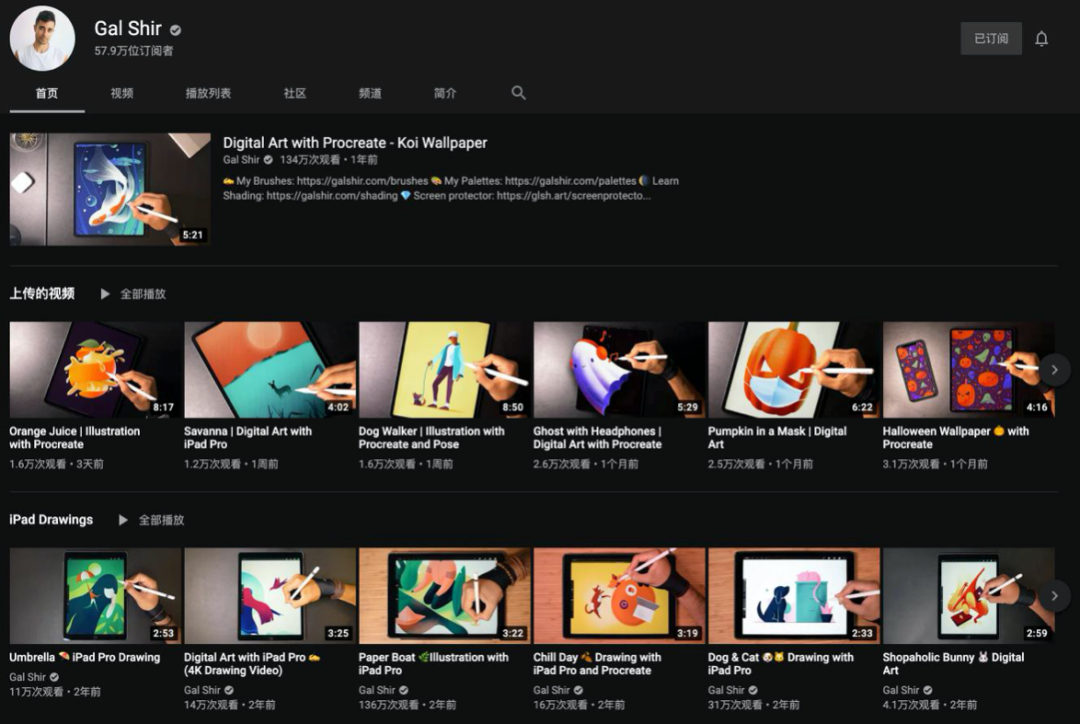Click the title 'Pumpkin in a Mask | Digital Art'
Viewport: 1080px width, 724px height.
point(777,437)
